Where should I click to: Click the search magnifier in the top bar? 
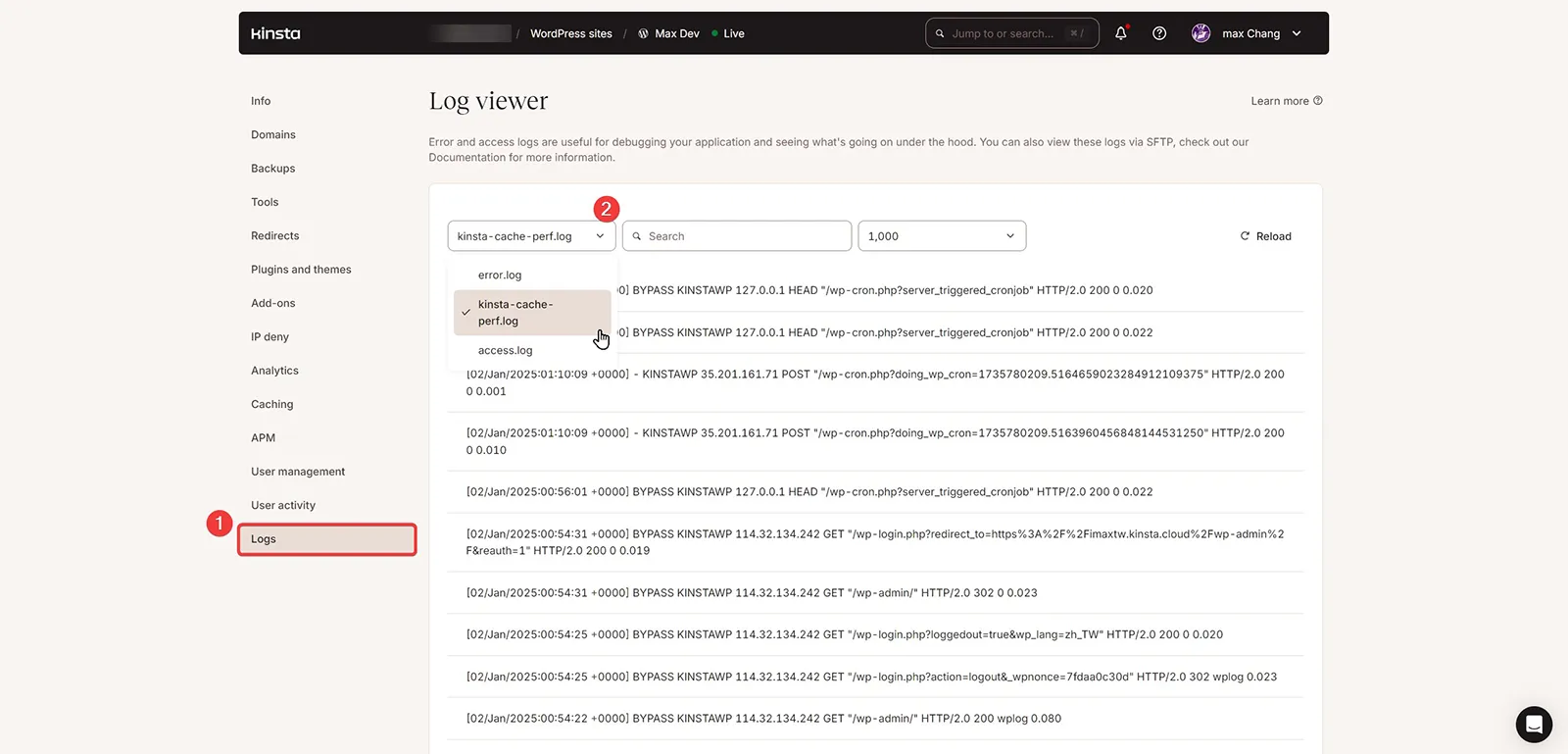[x=940, y=33]
